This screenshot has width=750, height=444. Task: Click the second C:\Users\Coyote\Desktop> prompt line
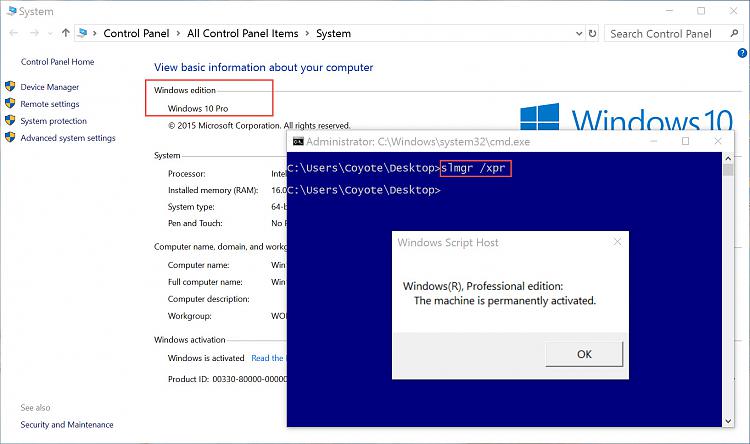pos(364,190)
